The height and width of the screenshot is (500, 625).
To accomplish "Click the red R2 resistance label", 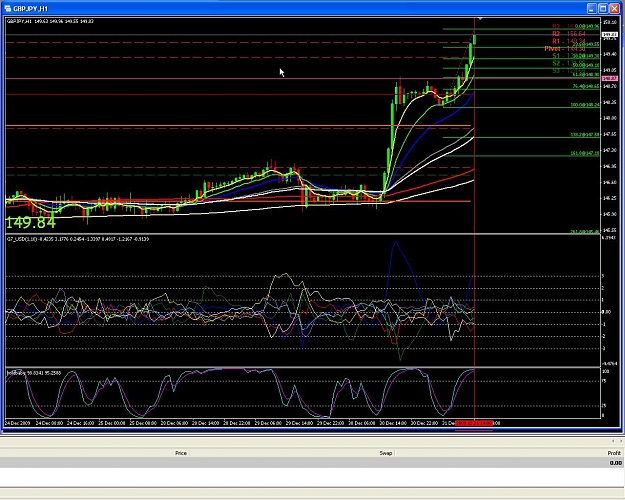I will coord(569,34).
